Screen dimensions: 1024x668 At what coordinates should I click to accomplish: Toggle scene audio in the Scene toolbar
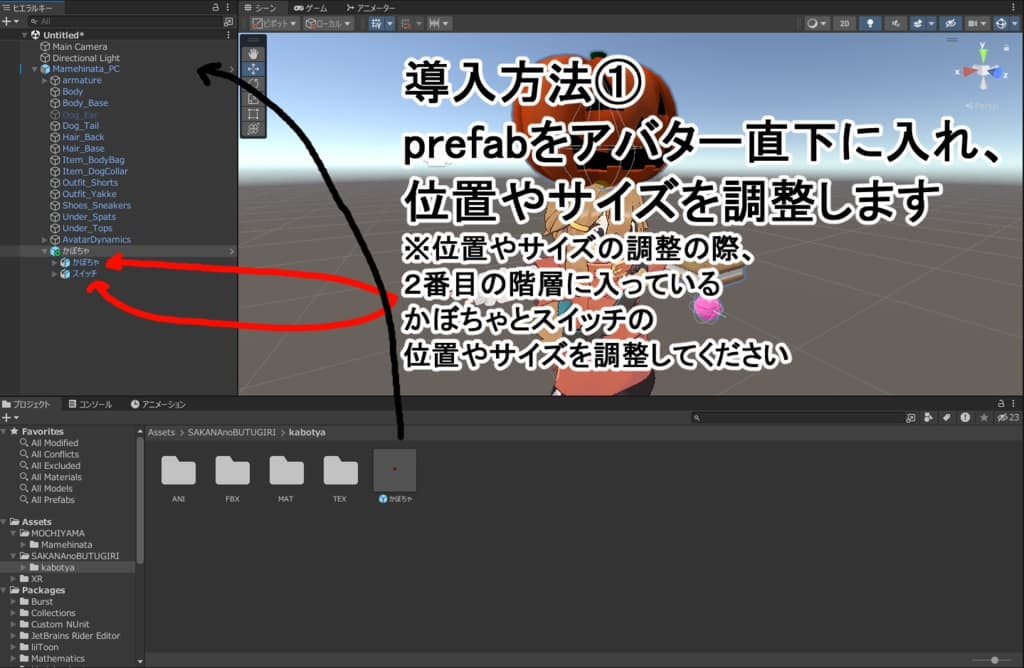pyautogui.click(x=896, y=24)
